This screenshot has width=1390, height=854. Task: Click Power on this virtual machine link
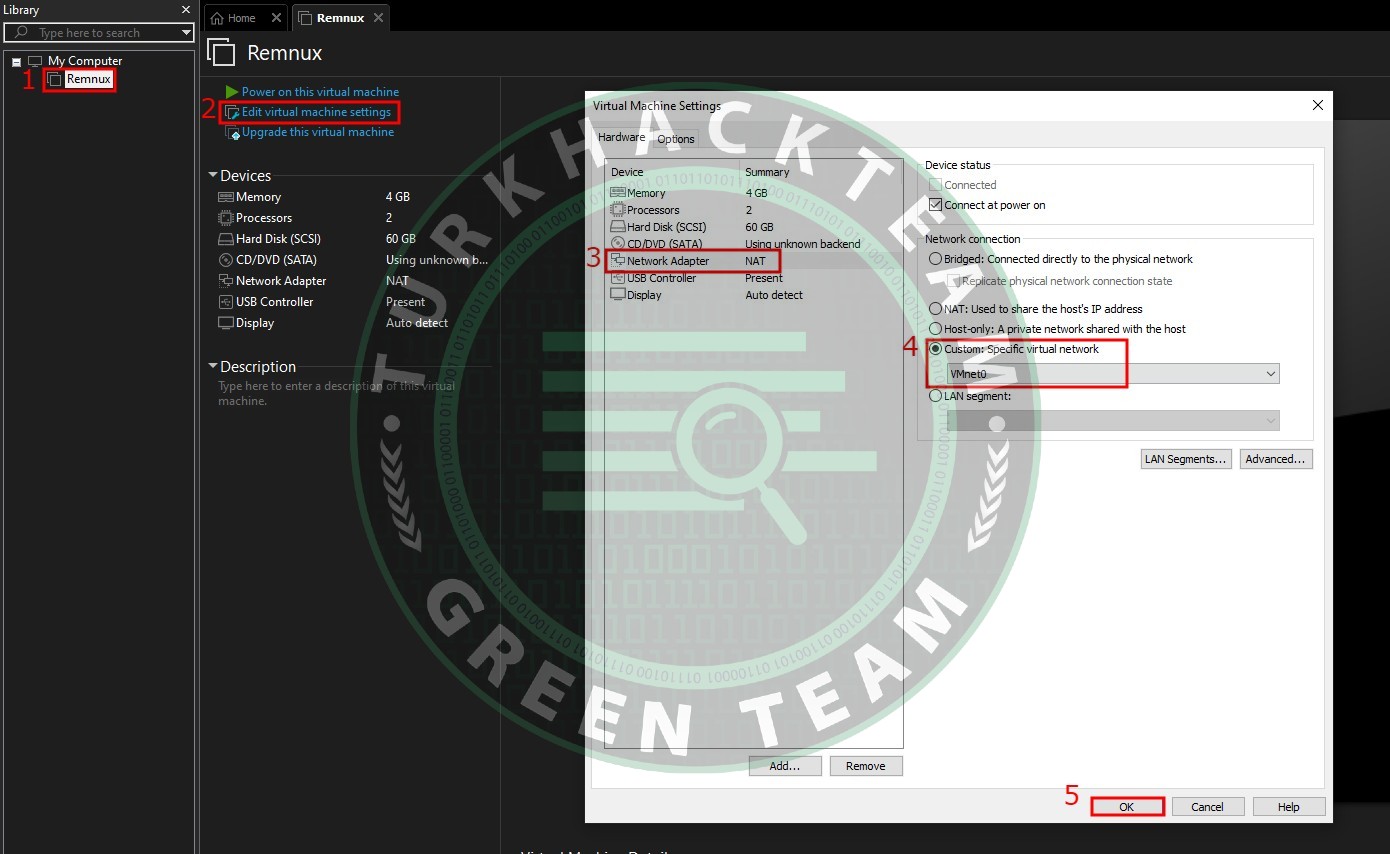[320, 92]
